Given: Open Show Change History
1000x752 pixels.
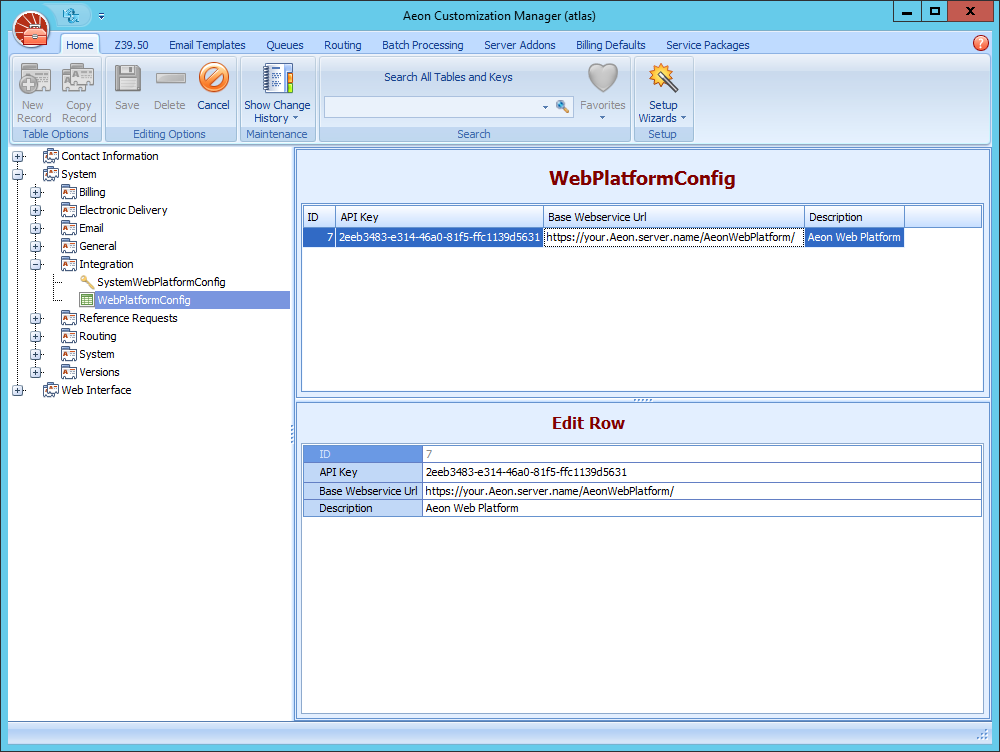Looking at the screenshot, I should pos(277,95).
